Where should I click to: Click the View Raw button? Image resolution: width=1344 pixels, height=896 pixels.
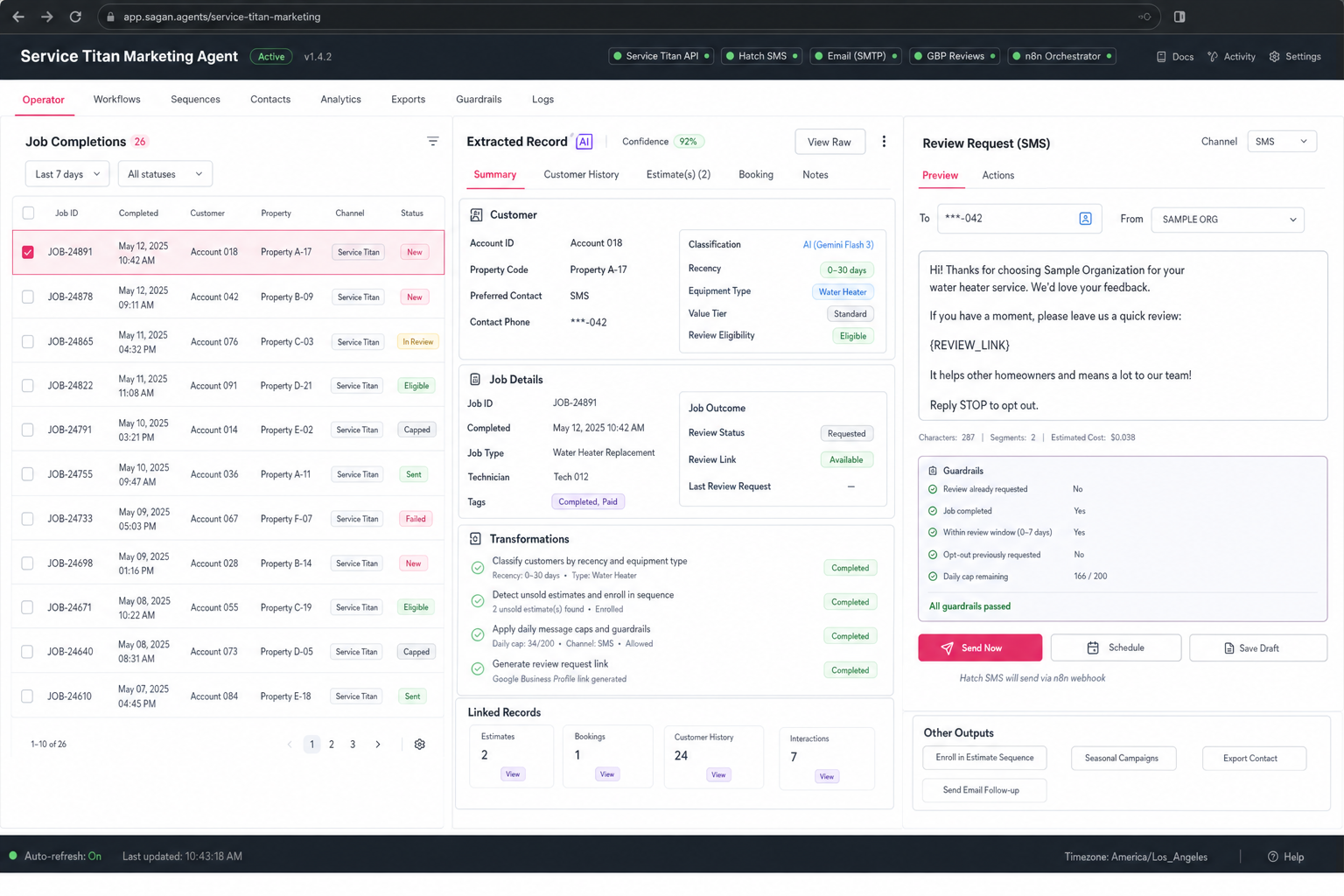pos(829,142)
